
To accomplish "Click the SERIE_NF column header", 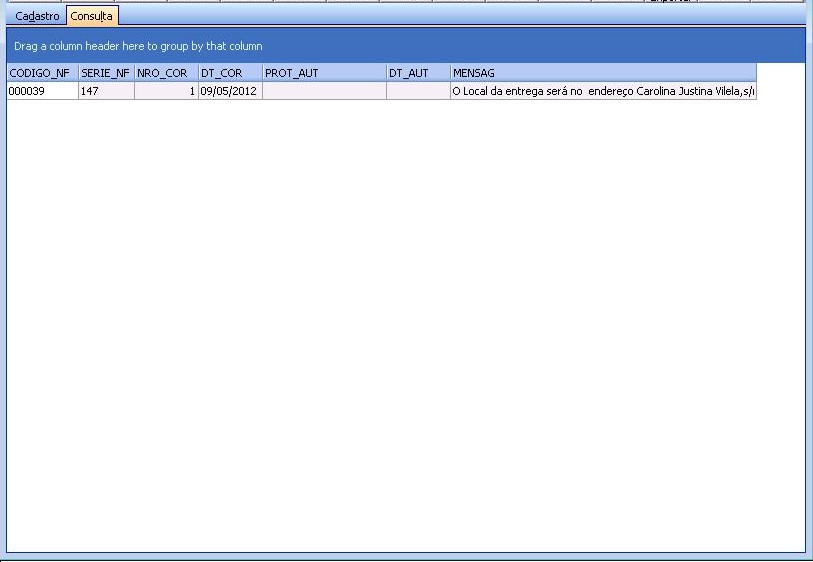I will pyautogui.click(x=106, y=73).
